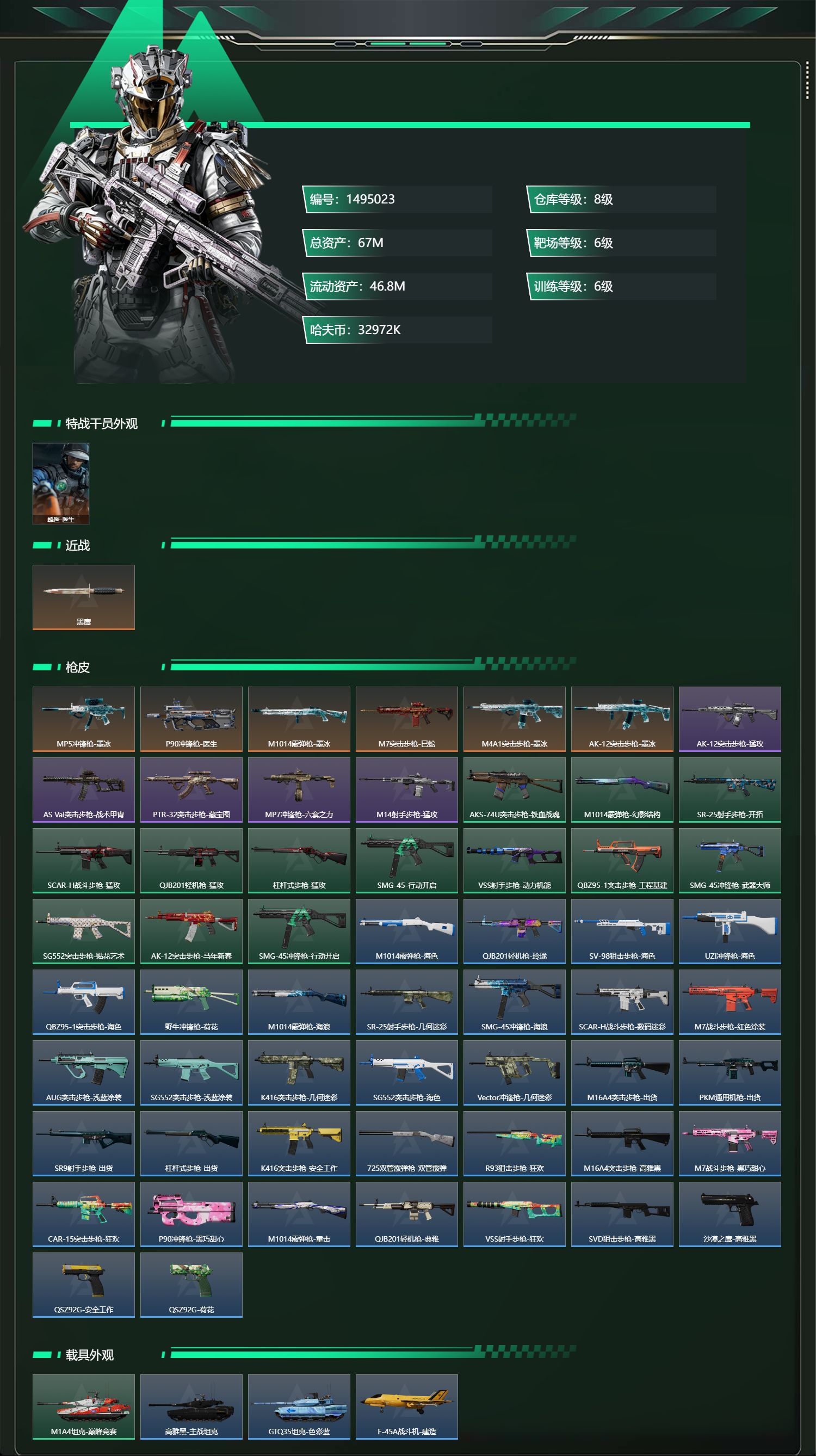816x1456 pixels.
Task: Click the 编号：1495023 account number
Action: pos(397,199)
